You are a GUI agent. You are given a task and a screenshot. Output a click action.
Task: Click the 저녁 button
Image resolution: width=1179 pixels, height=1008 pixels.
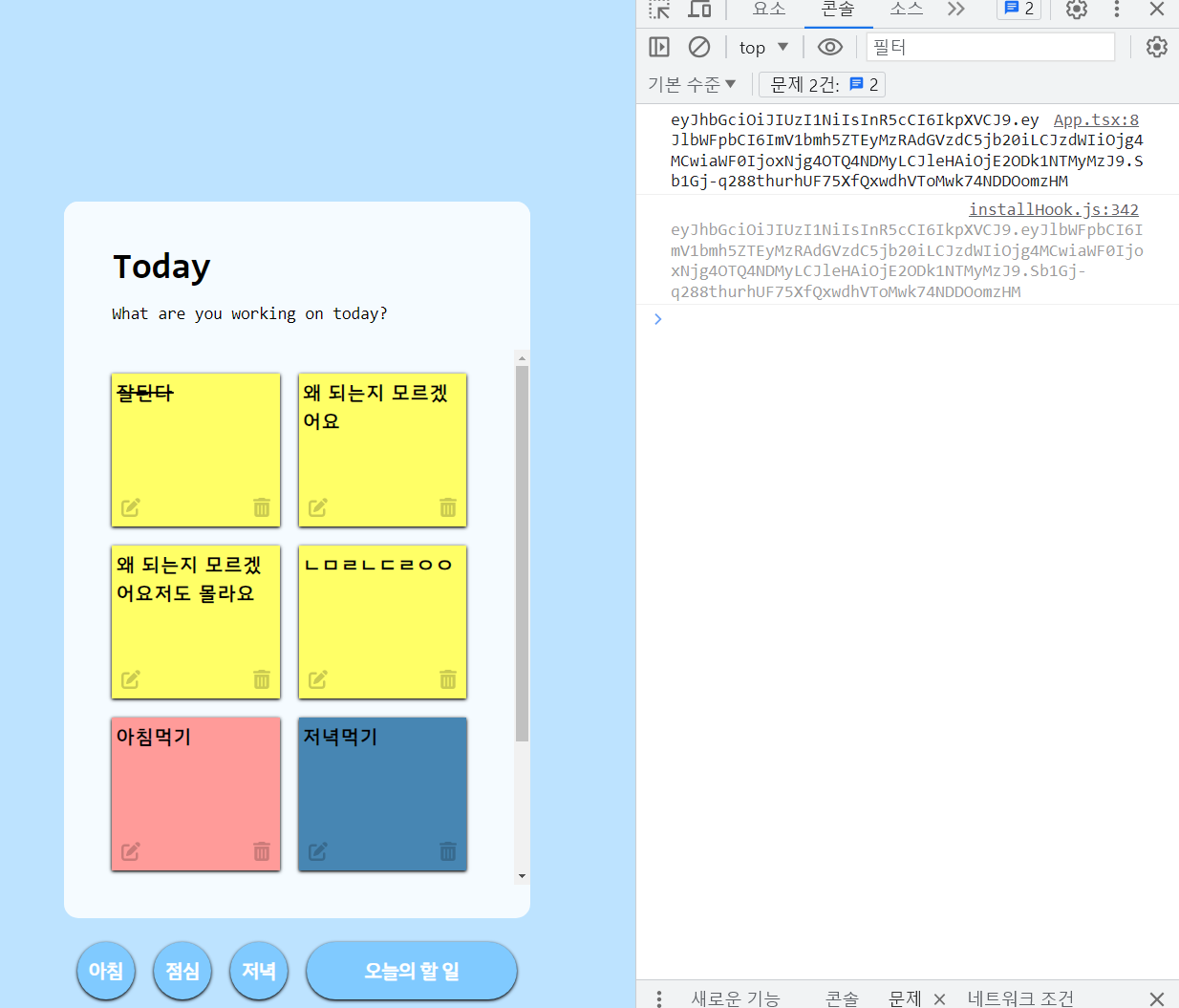point(259,971)
